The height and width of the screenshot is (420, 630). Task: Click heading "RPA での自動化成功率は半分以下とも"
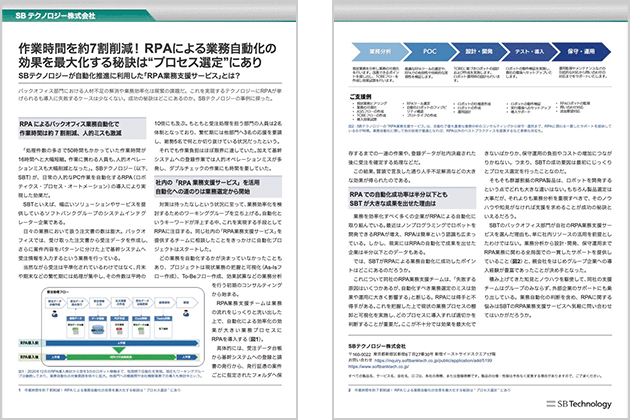[398, 194]
